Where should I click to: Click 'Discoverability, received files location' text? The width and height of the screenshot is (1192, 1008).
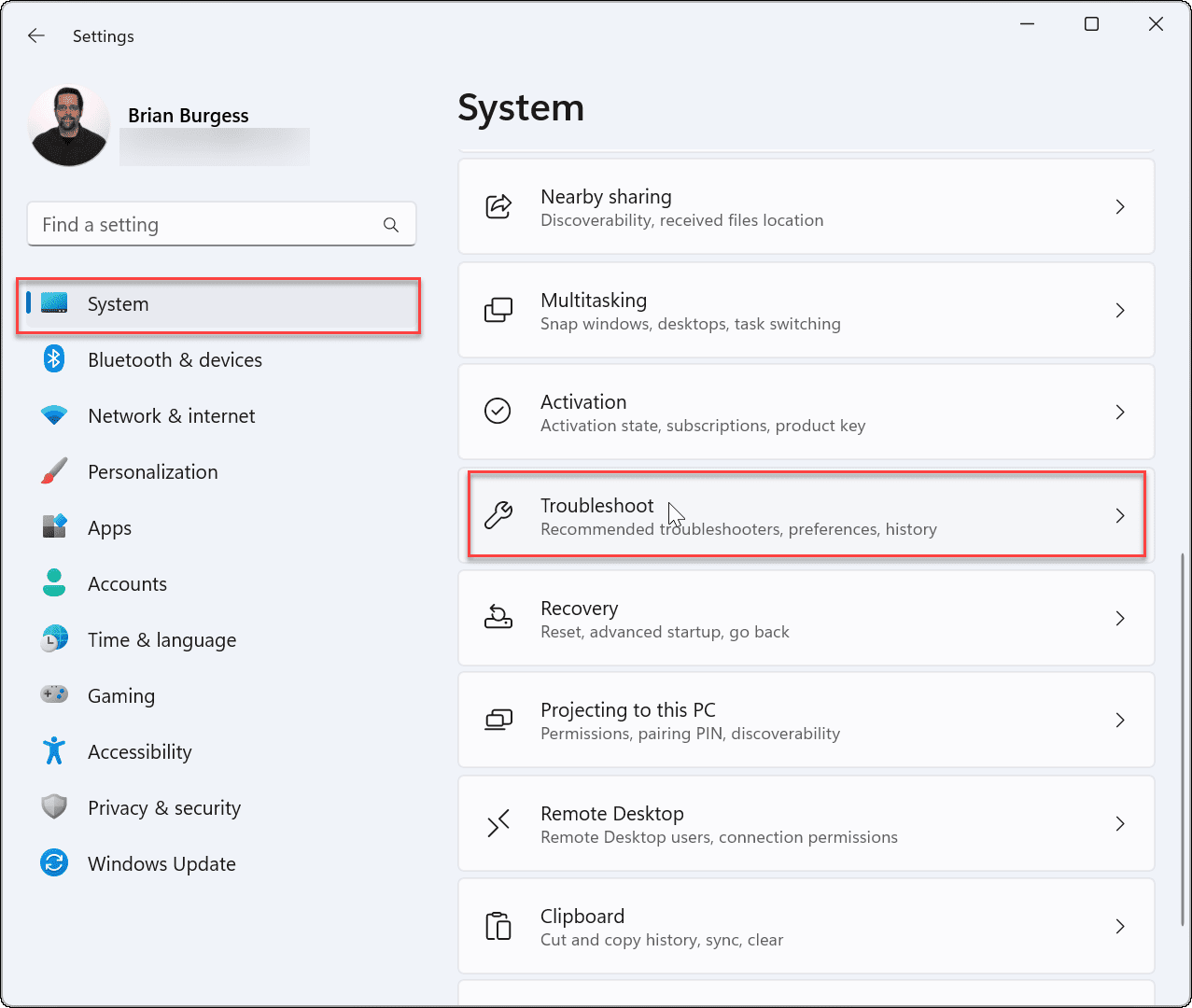[682, 220]
